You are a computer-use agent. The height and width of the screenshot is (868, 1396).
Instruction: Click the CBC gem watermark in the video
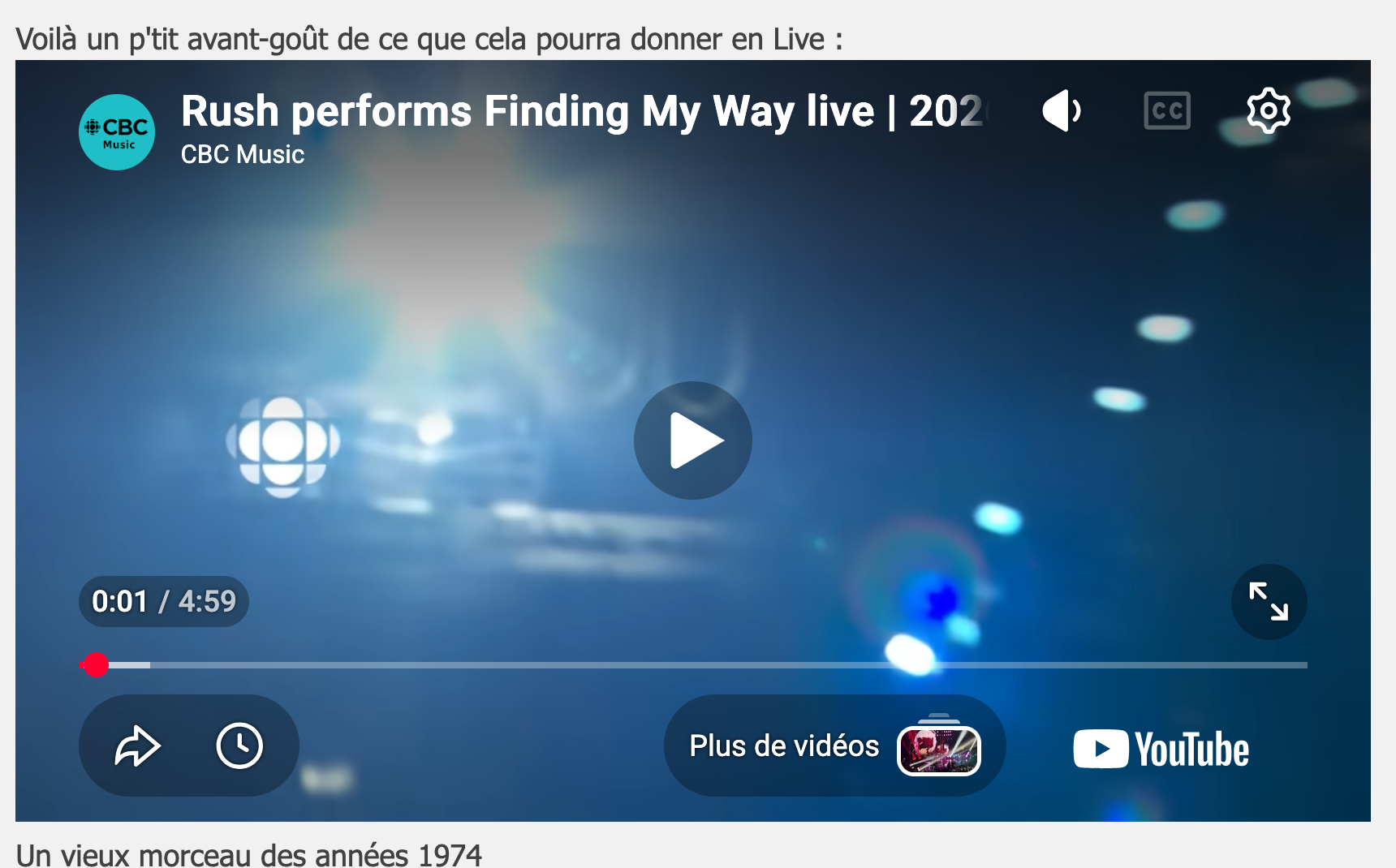282,445
